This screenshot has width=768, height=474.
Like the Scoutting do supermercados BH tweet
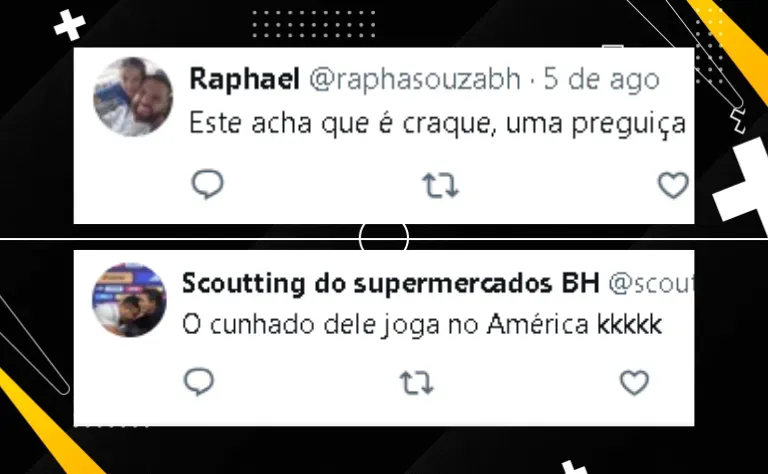(x=634, y=382)
